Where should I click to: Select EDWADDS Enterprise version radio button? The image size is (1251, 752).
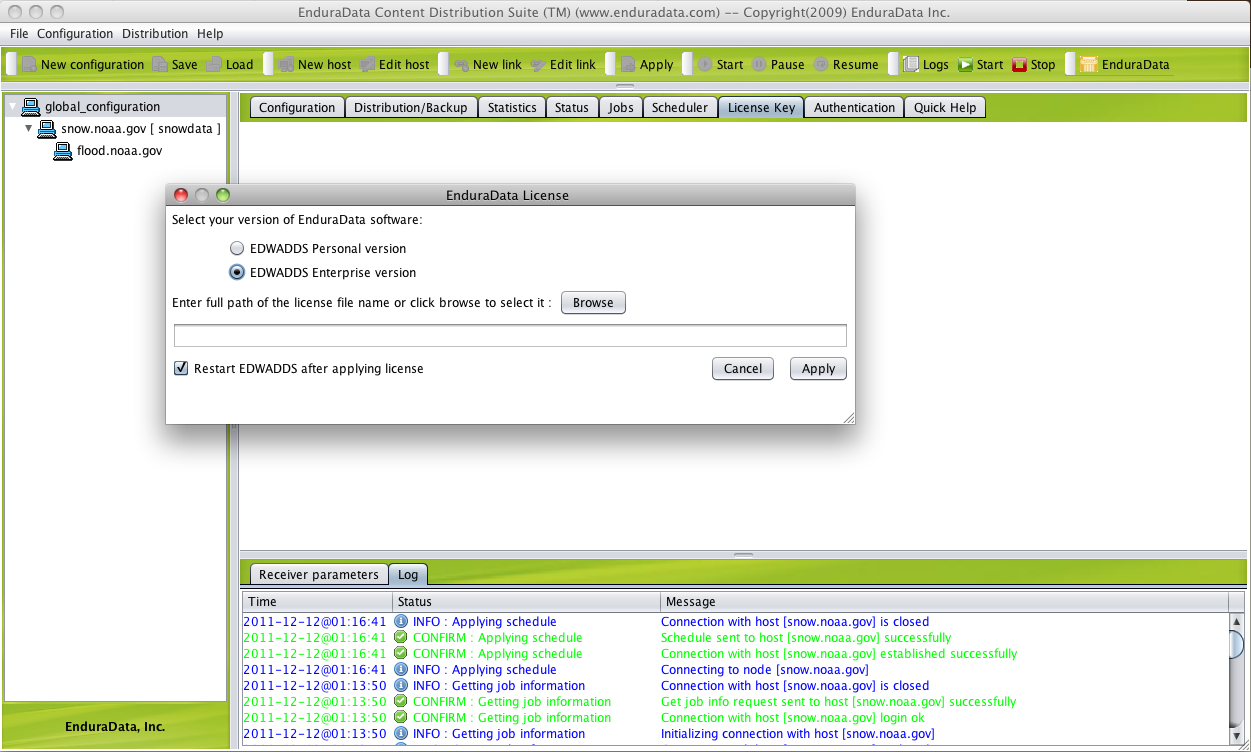[x=237, y=272]
